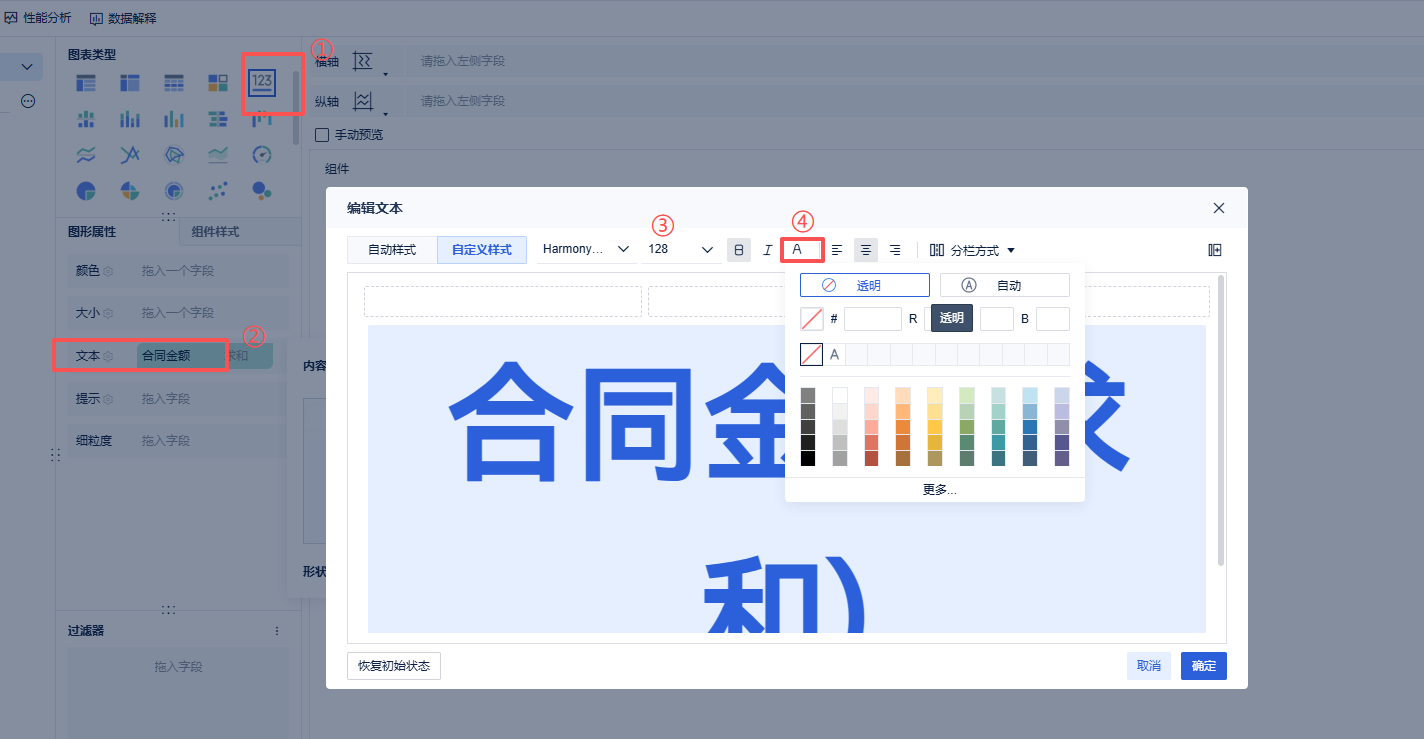Select the gauge dashboard chart icon

[262, 154]
